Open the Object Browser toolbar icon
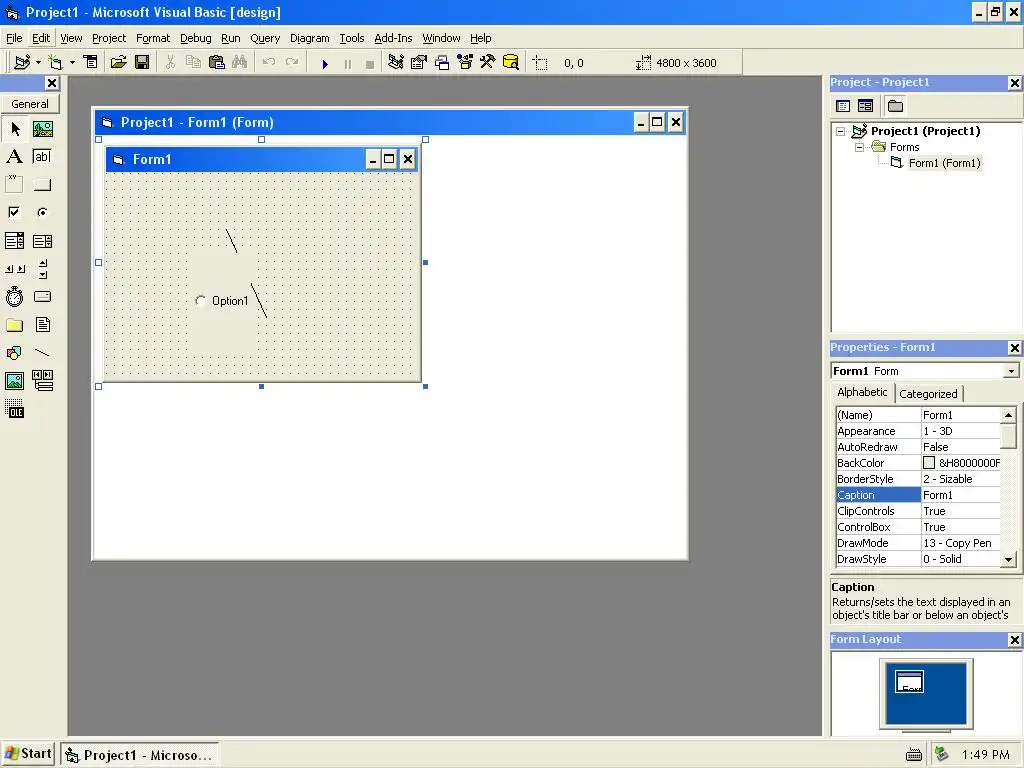The image size is (1024, 768). point(464,63)
